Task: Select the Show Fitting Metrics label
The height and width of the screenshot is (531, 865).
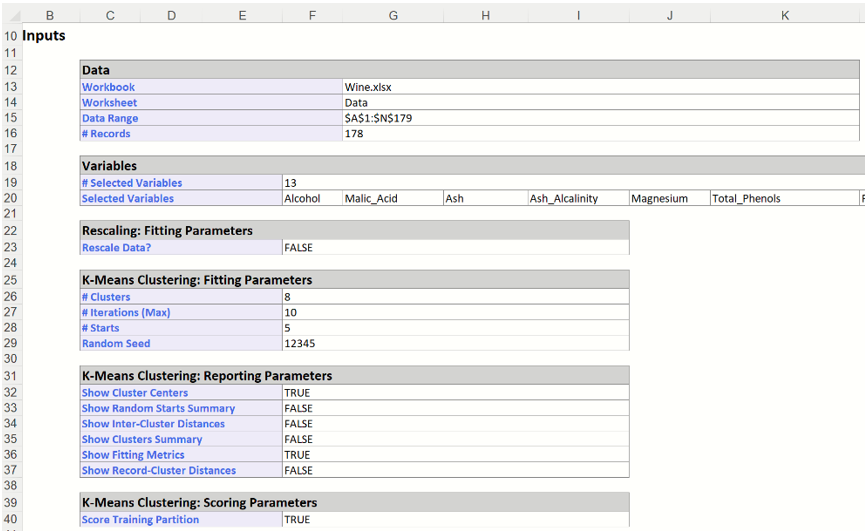Action: [133, 455]
